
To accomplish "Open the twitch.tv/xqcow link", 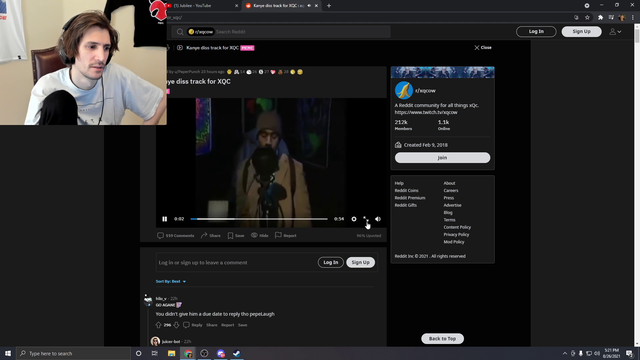I will click(426, 112).
